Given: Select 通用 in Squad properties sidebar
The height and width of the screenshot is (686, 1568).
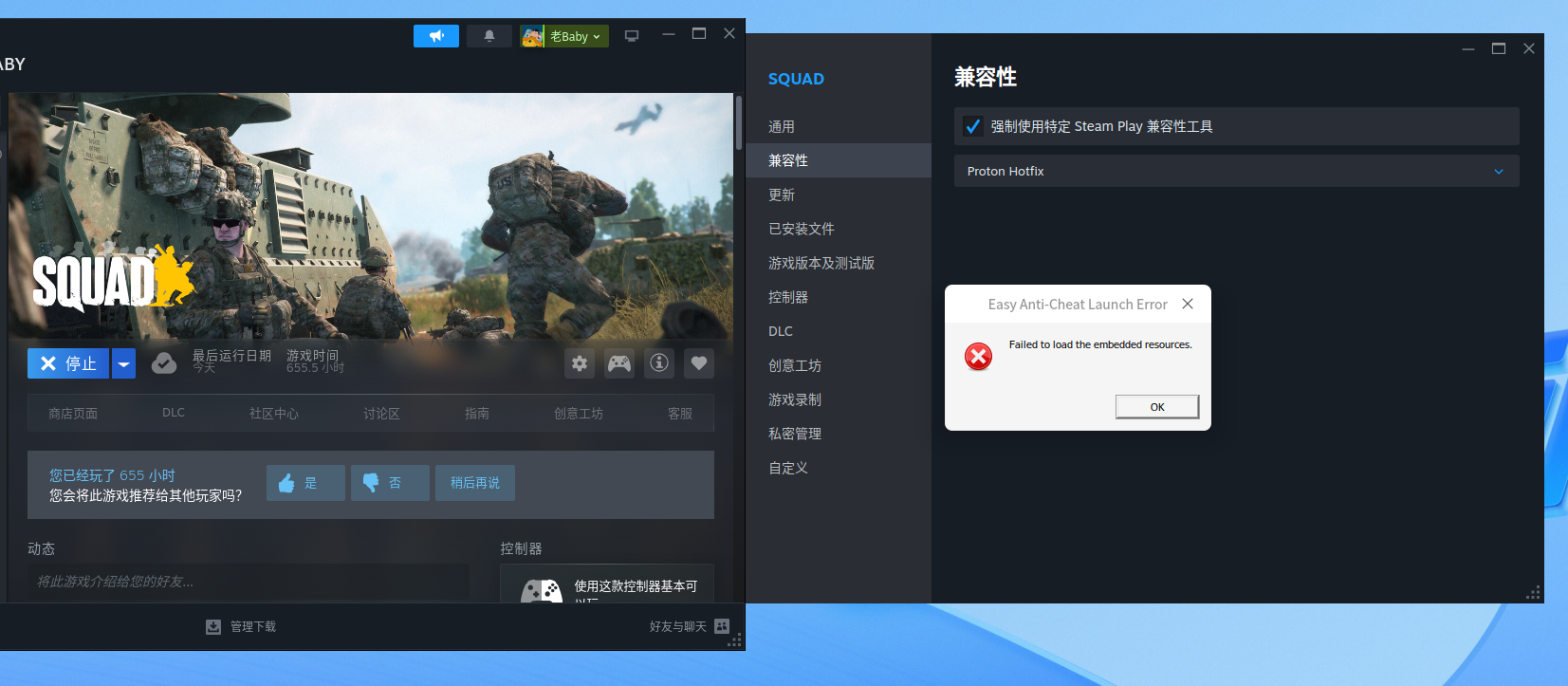Looking at the screenshot, I should click(x=839, y=126).
